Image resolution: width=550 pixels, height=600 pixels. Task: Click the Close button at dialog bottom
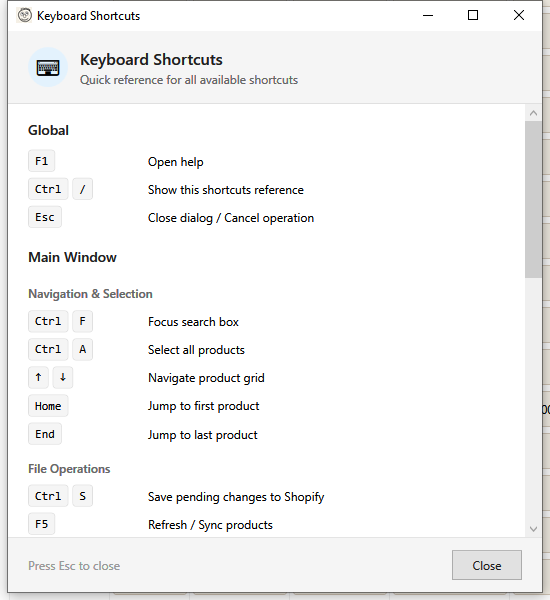pos(486,565)
